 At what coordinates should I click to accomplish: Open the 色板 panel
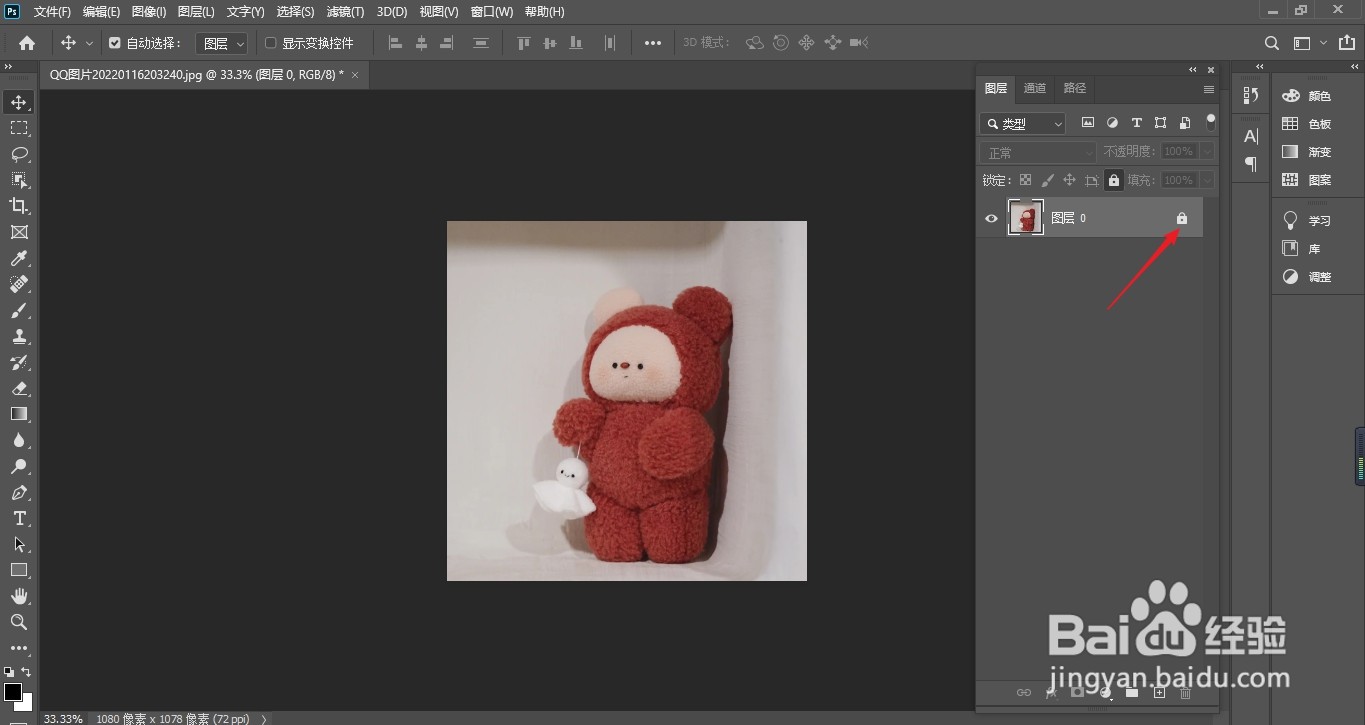(1307, 124)
